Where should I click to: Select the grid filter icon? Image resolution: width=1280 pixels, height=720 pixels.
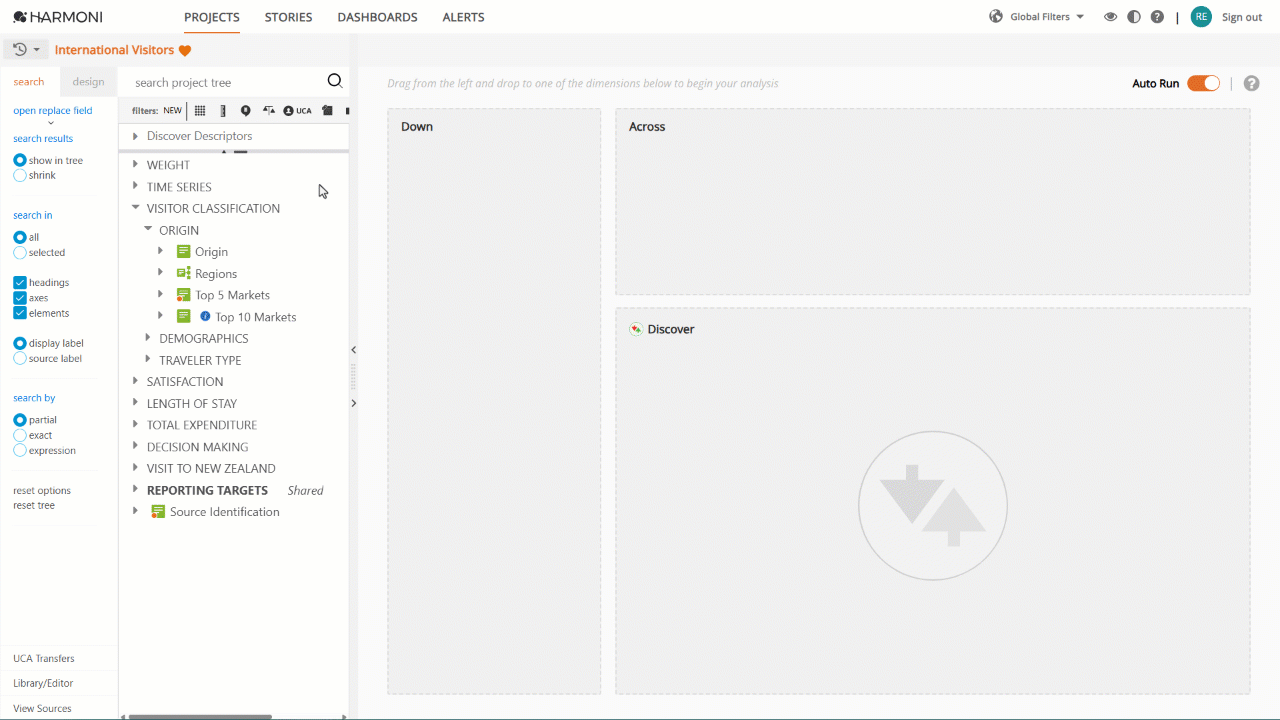[200, 111]
